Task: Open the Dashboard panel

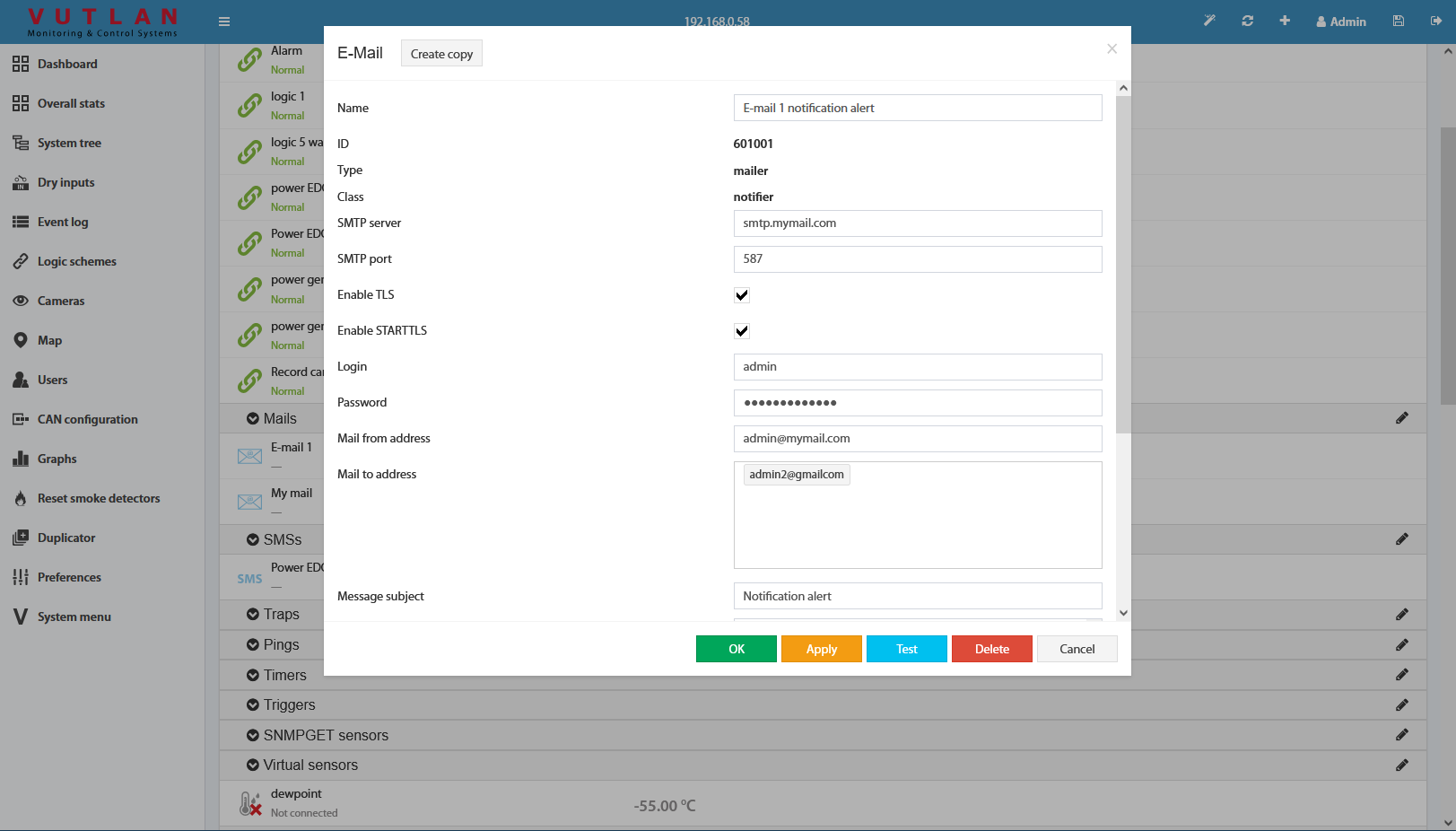Action: pyautogui.click(x=66, y=64)
